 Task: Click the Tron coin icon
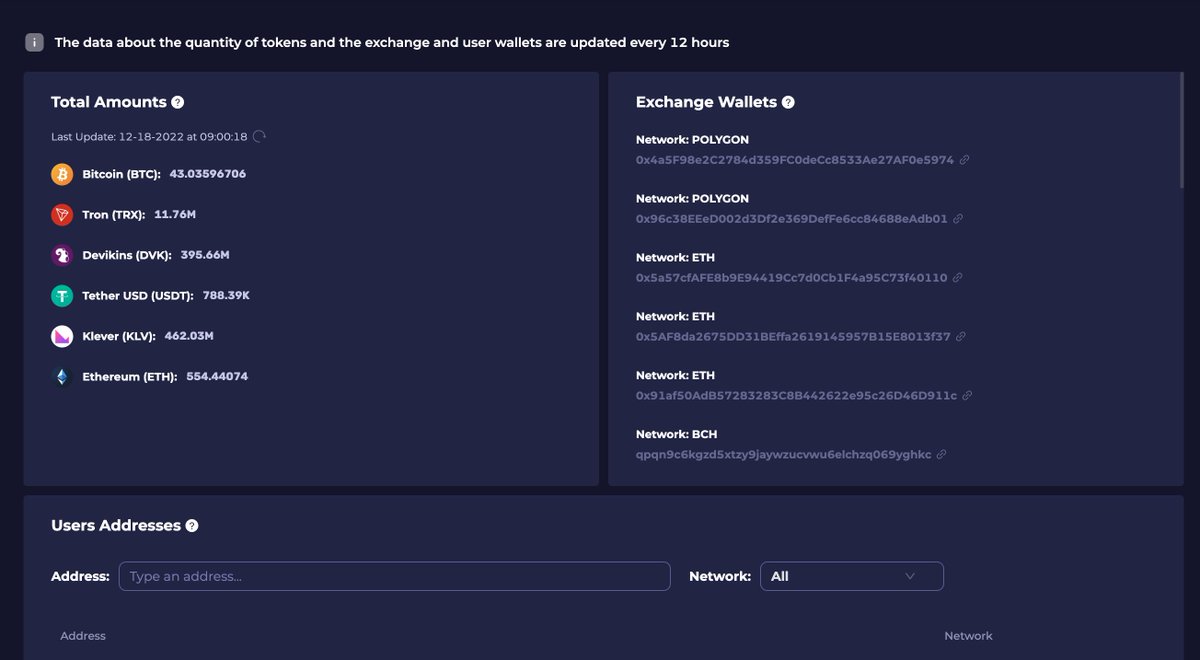click(62, 215)
